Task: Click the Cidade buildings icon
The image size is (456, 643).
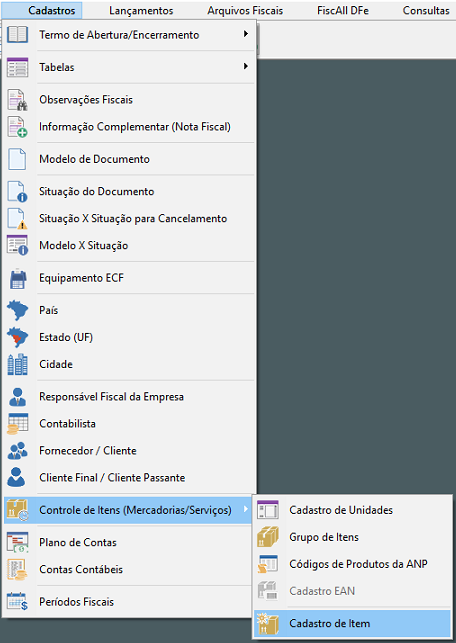Action: [17, 364]
